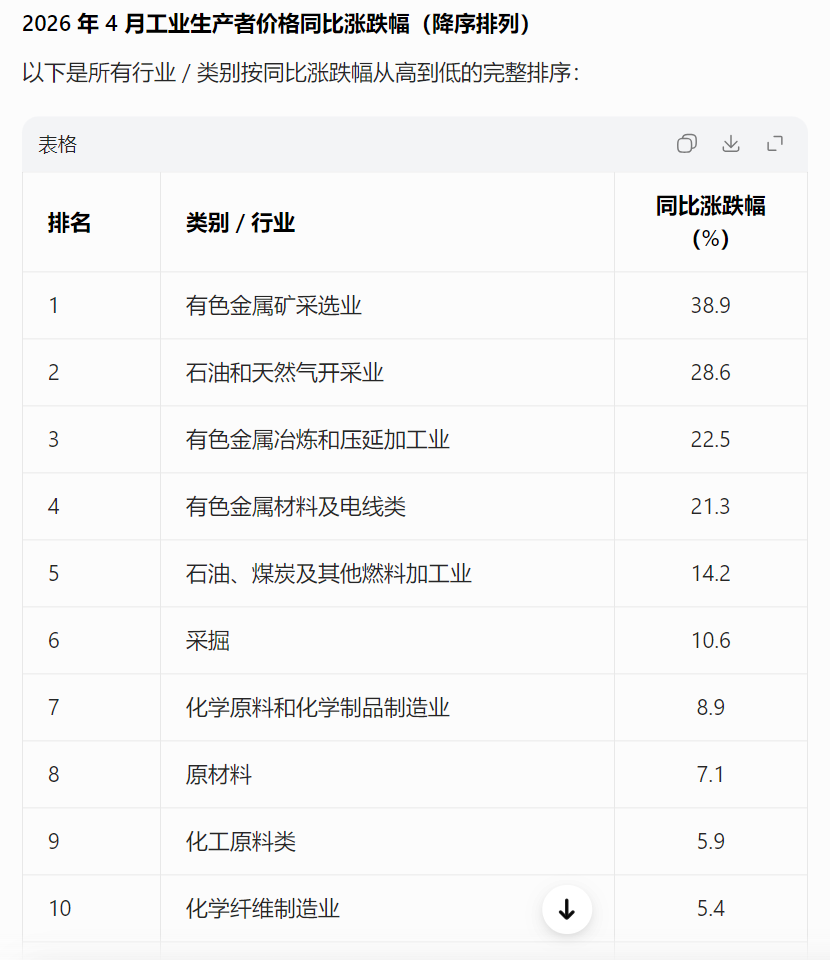Click the heading 2026 年 4 月工业生产者价格同比涨跌幅
Screen dimensions: 830x960
click(x=216, y=24)
